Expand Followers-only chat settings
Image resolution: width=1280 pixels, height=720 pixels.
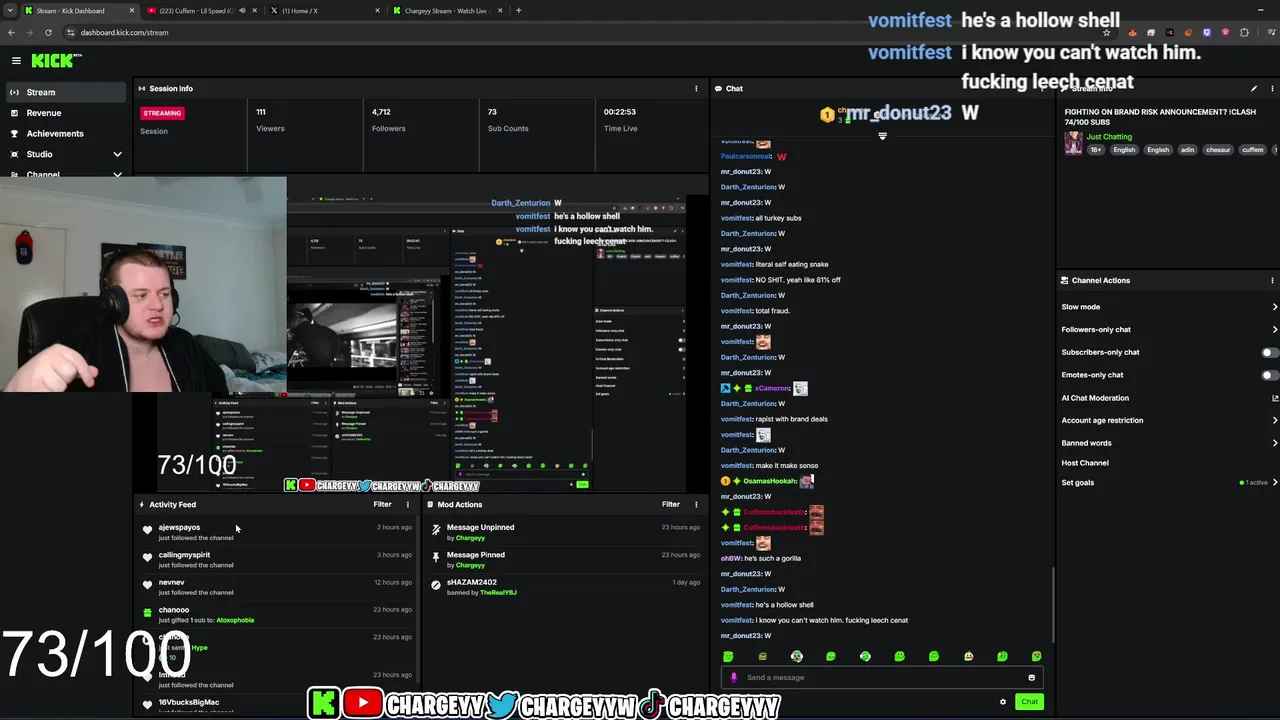coord(1275,329)
